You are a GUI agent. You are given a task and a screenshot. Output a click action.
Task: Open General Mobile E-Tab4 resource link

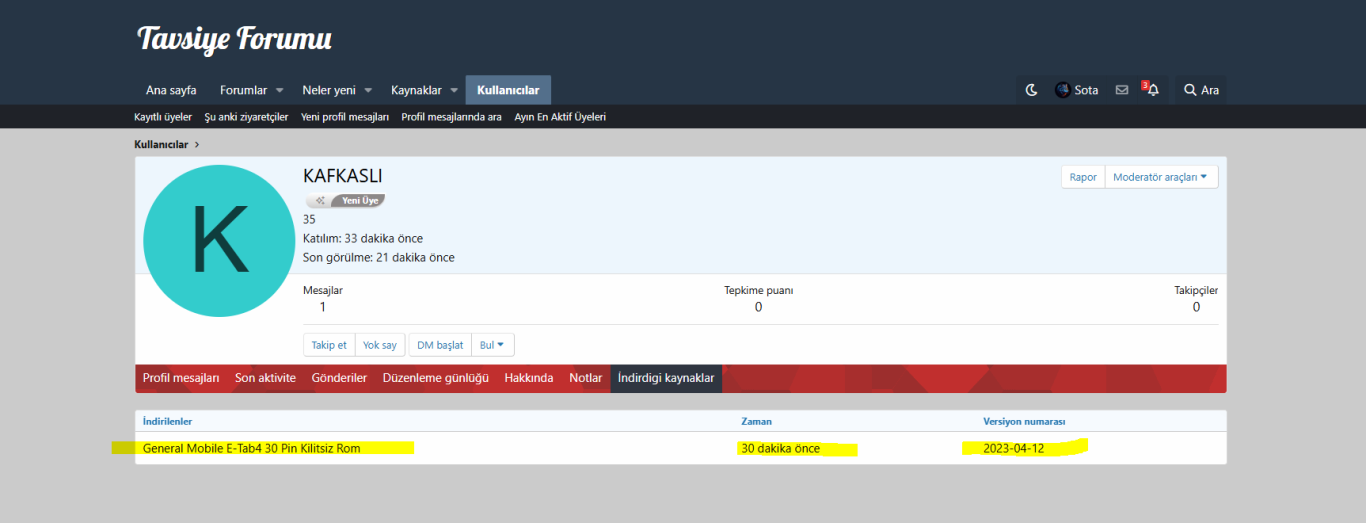pyautogui.click(x=251, y=448)
